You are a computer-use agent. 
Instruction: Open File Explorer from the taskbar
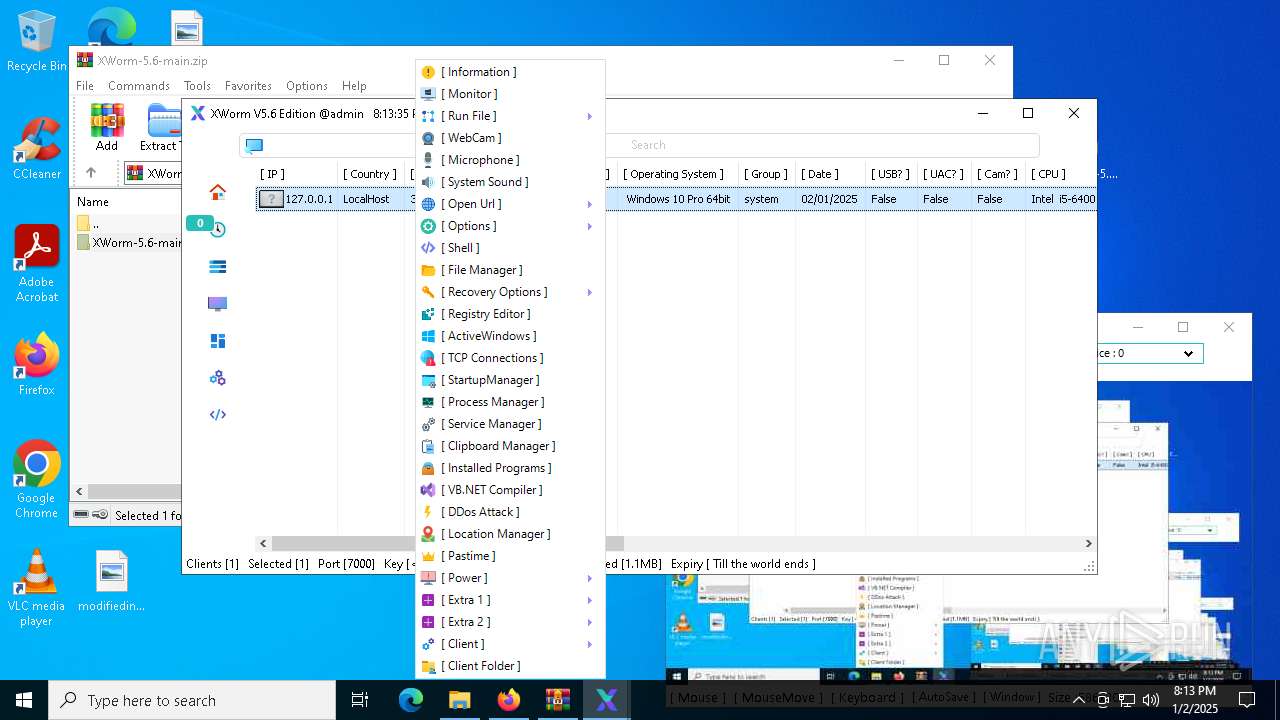[x=459, y=700]
